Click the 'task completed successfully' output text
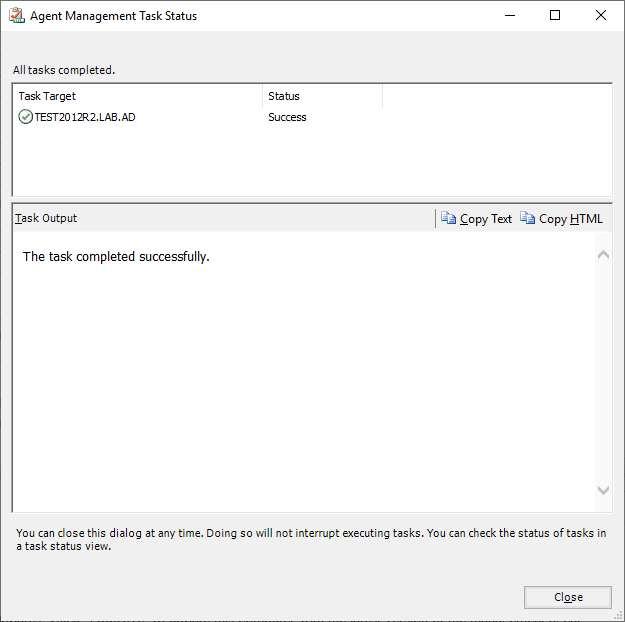Viewport: 625px width, 622px height. 116,257
